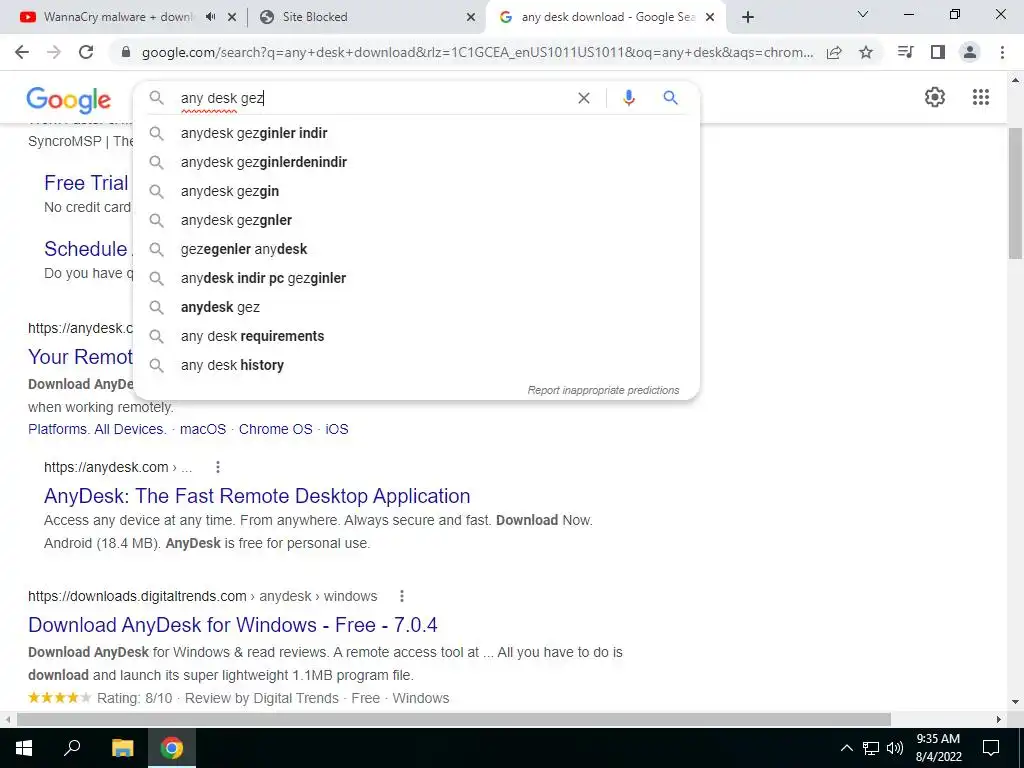Open the Schedule sitelink
Image resolution: width=1024 pixels, height=768 pixels.
(x=86, y=249)
